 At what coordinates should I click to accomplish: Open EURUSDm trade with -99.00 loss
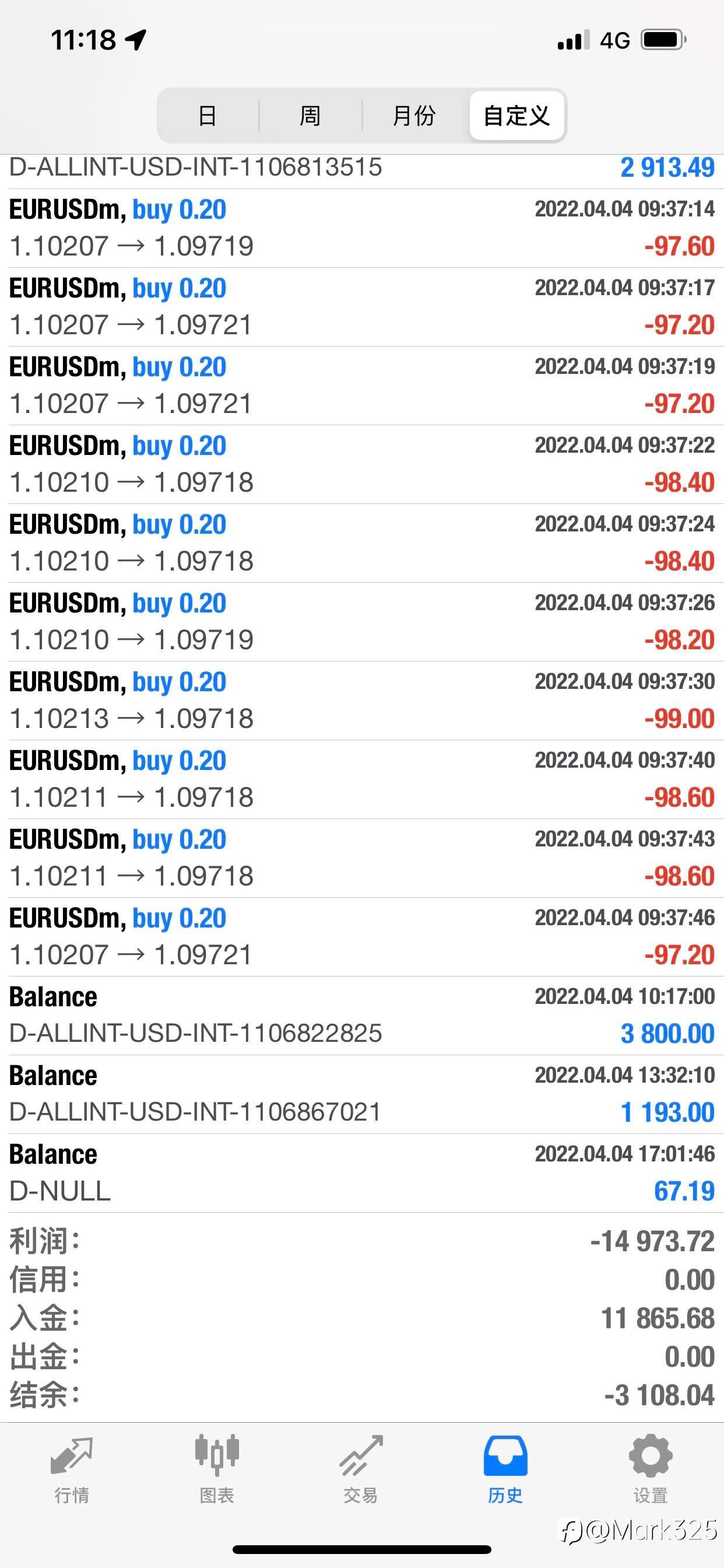point(362,701)
